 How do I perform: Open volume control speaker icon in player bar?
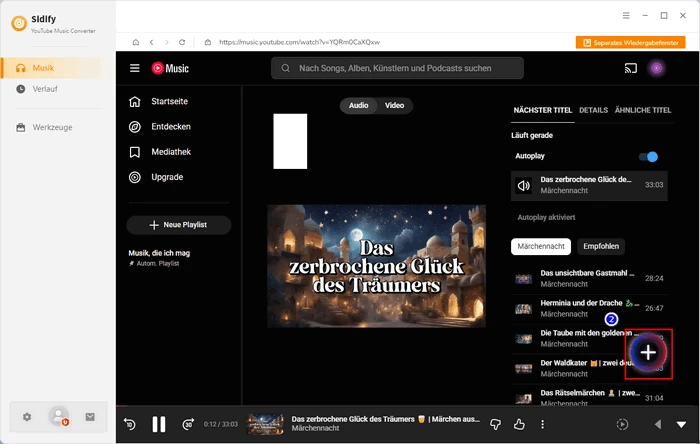point(657,424)
